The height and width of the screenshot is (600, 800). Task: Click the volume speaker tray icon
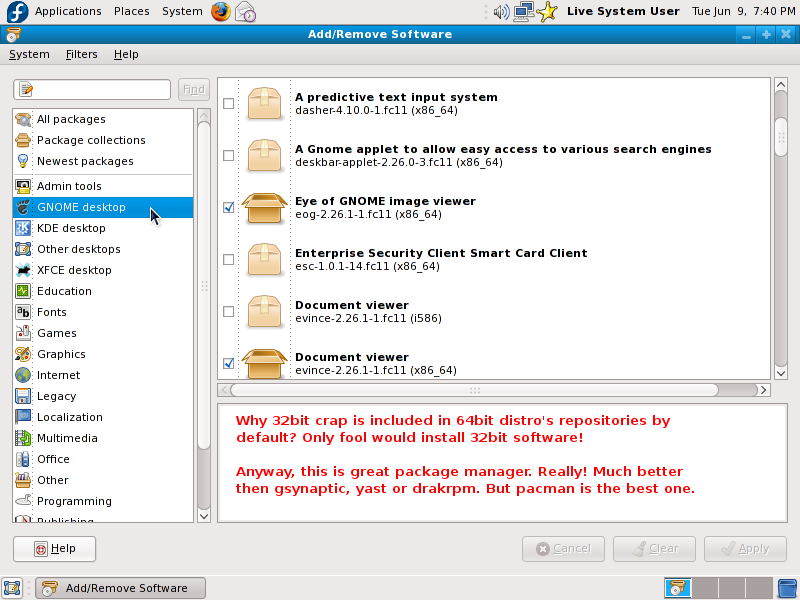pyautogui.click(x=501, y=11)
